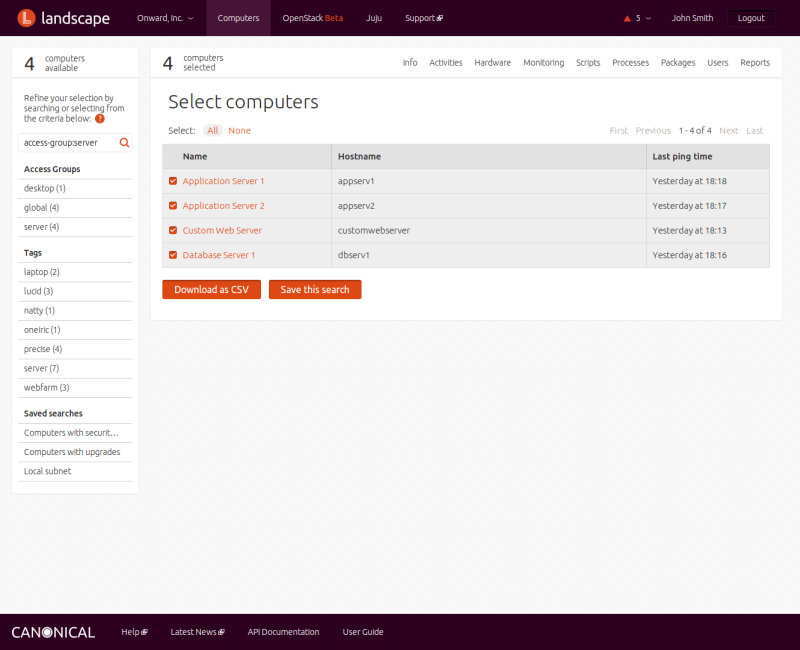Switch to the Monitoring tab
Screen dimensions: 800x650
click(543, 63)
